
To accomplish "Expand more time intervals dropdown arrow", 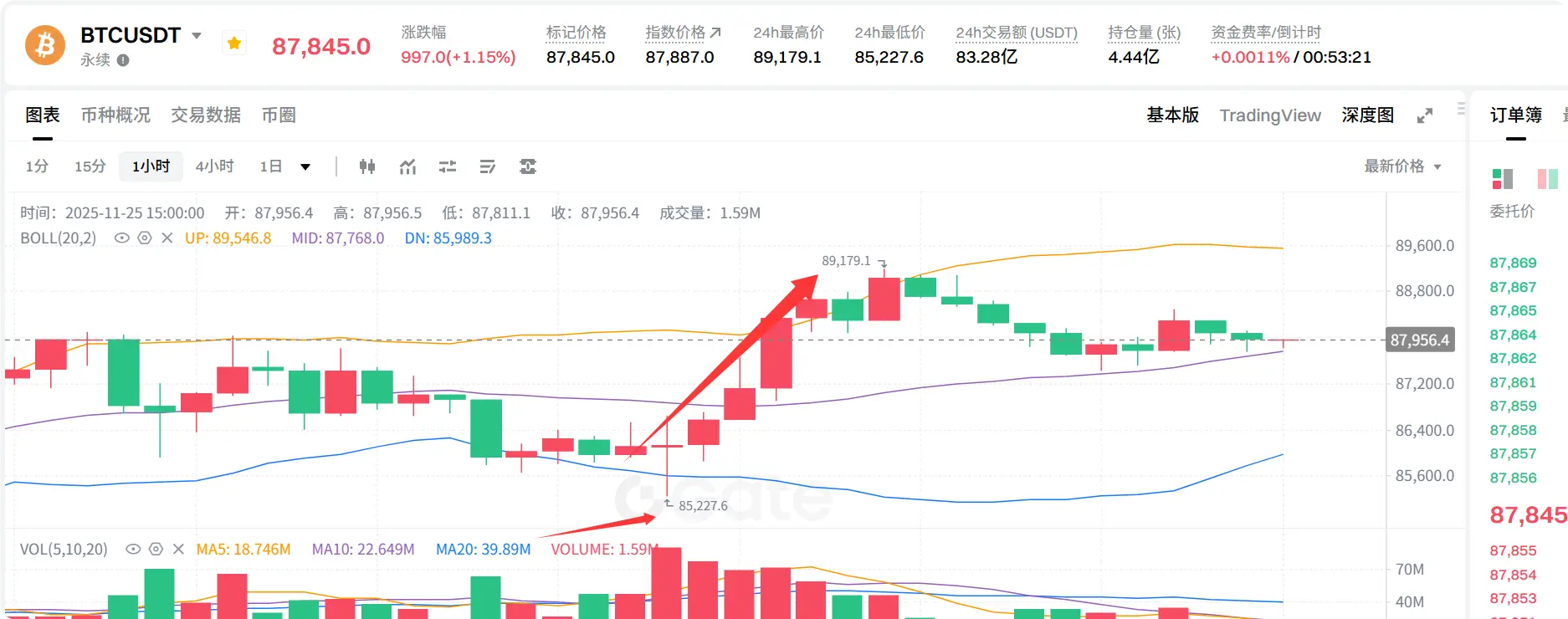I will 305,167.
